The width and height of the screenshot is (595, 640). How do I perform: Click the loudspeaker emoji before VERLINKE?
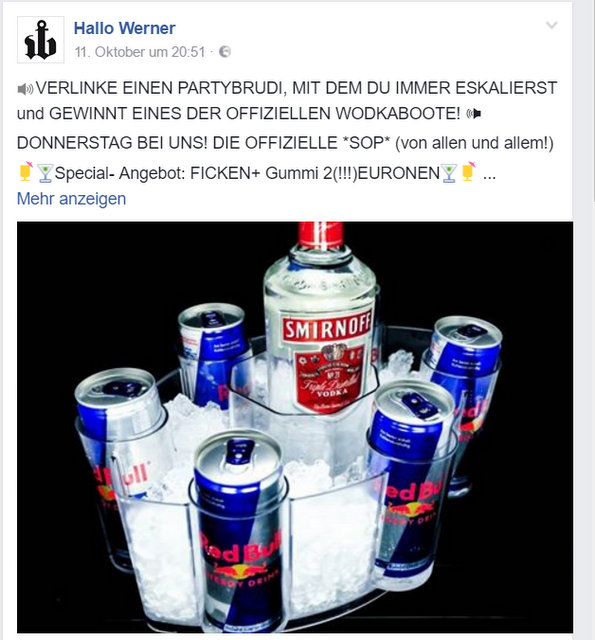click(x=25, y=89)
